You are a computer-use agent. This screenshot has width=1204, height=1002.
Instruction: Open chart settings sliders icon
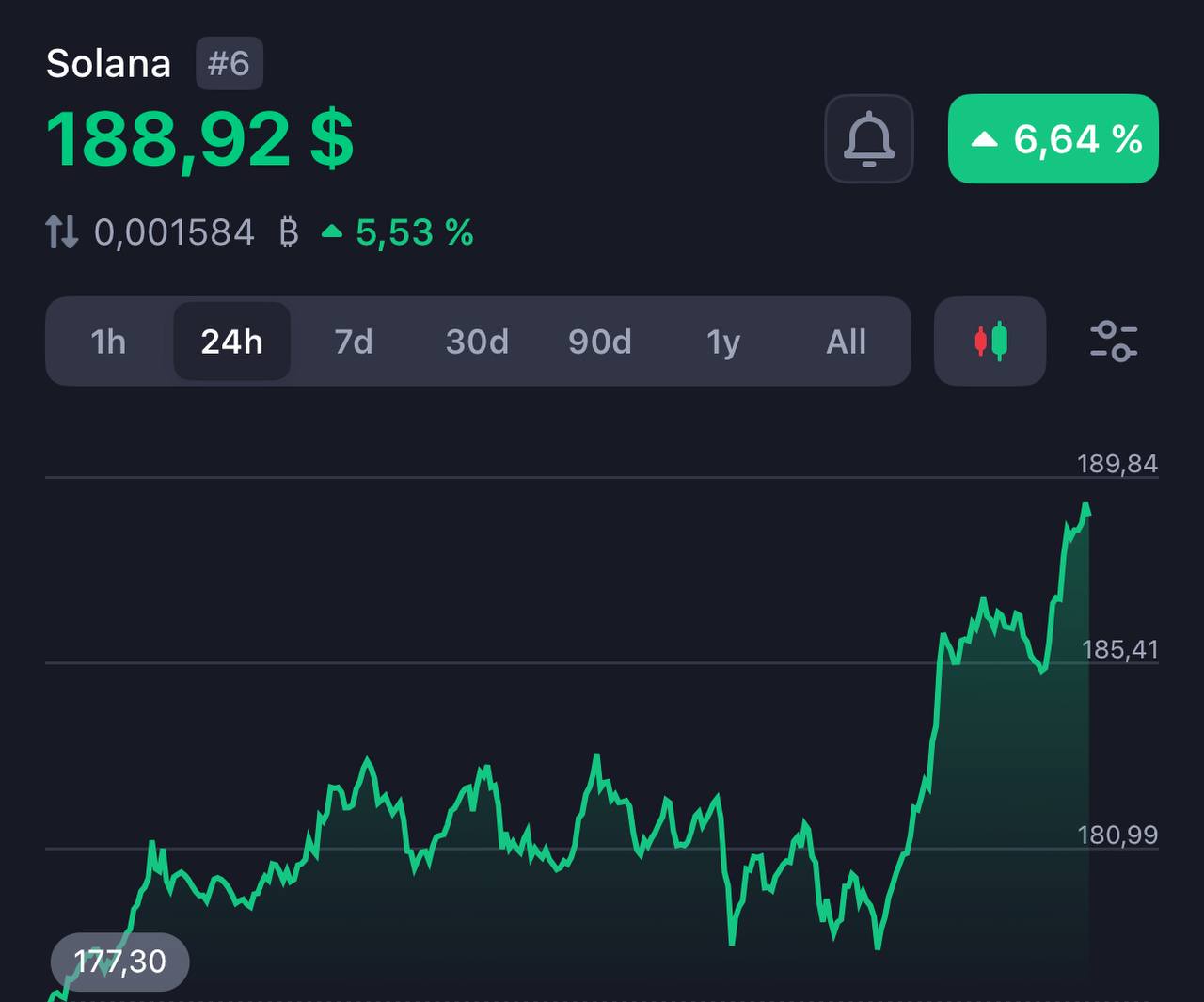[1114, 341]
